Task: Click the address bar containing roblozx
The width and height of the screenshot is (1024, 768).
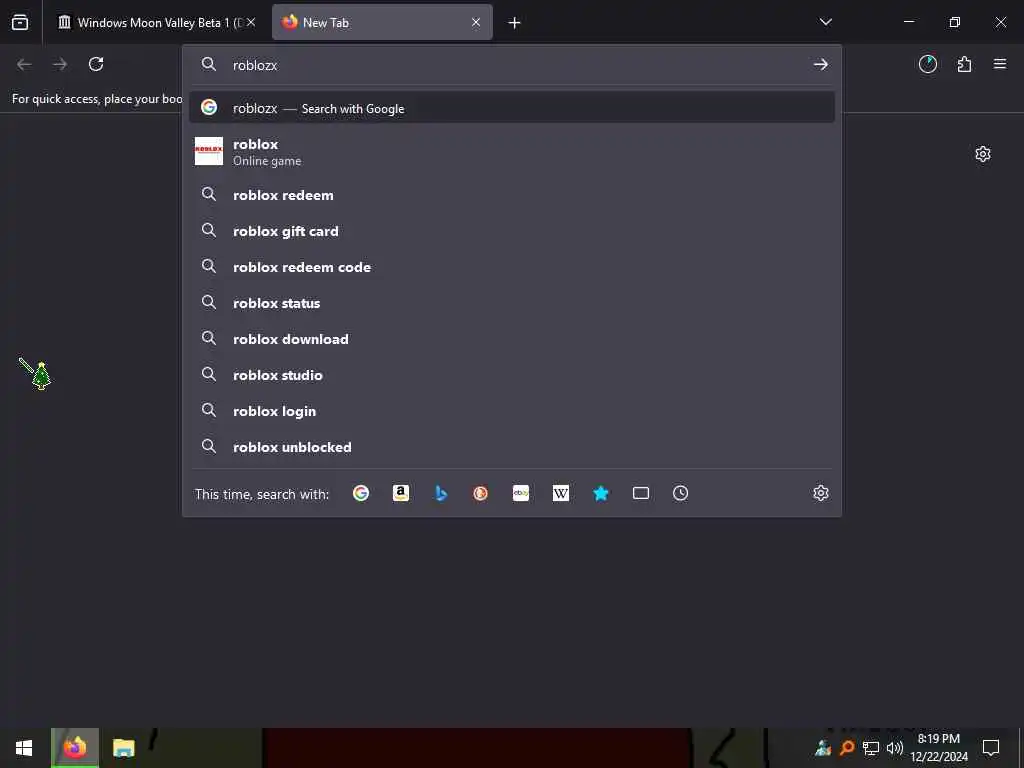Action: pos(512,65)
